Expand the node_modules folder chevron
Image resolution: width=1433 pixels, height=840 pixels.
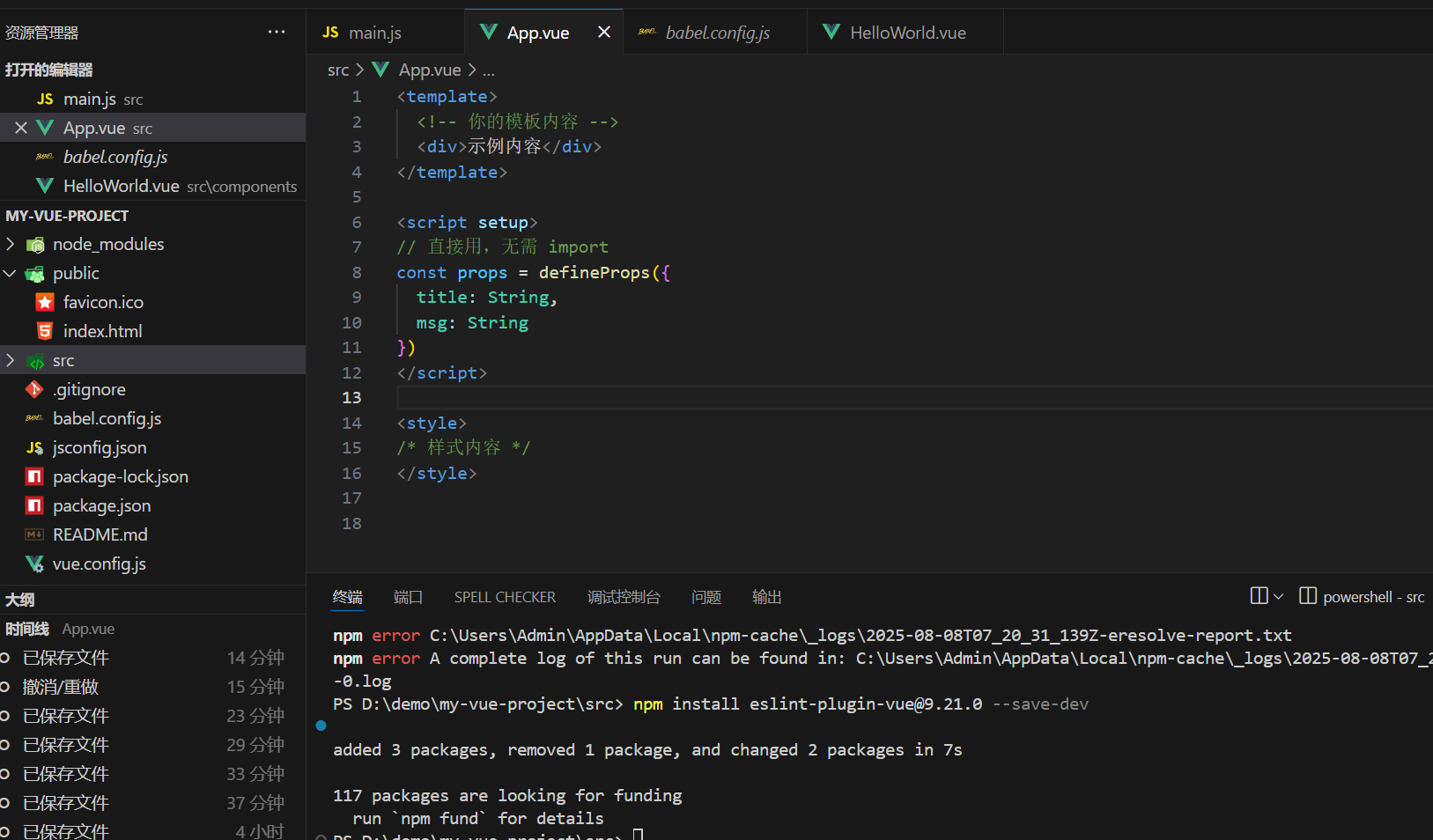(11, 244)
